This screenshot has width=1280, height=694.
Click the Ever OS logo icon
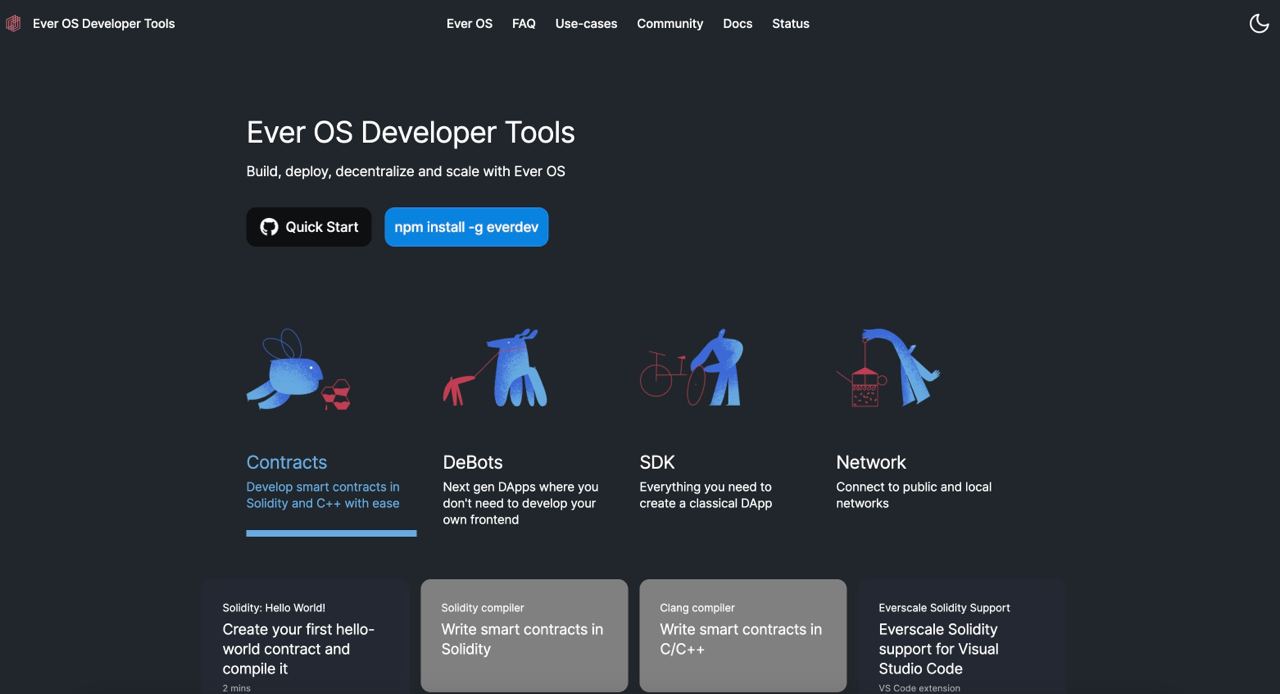coord(13,23)
